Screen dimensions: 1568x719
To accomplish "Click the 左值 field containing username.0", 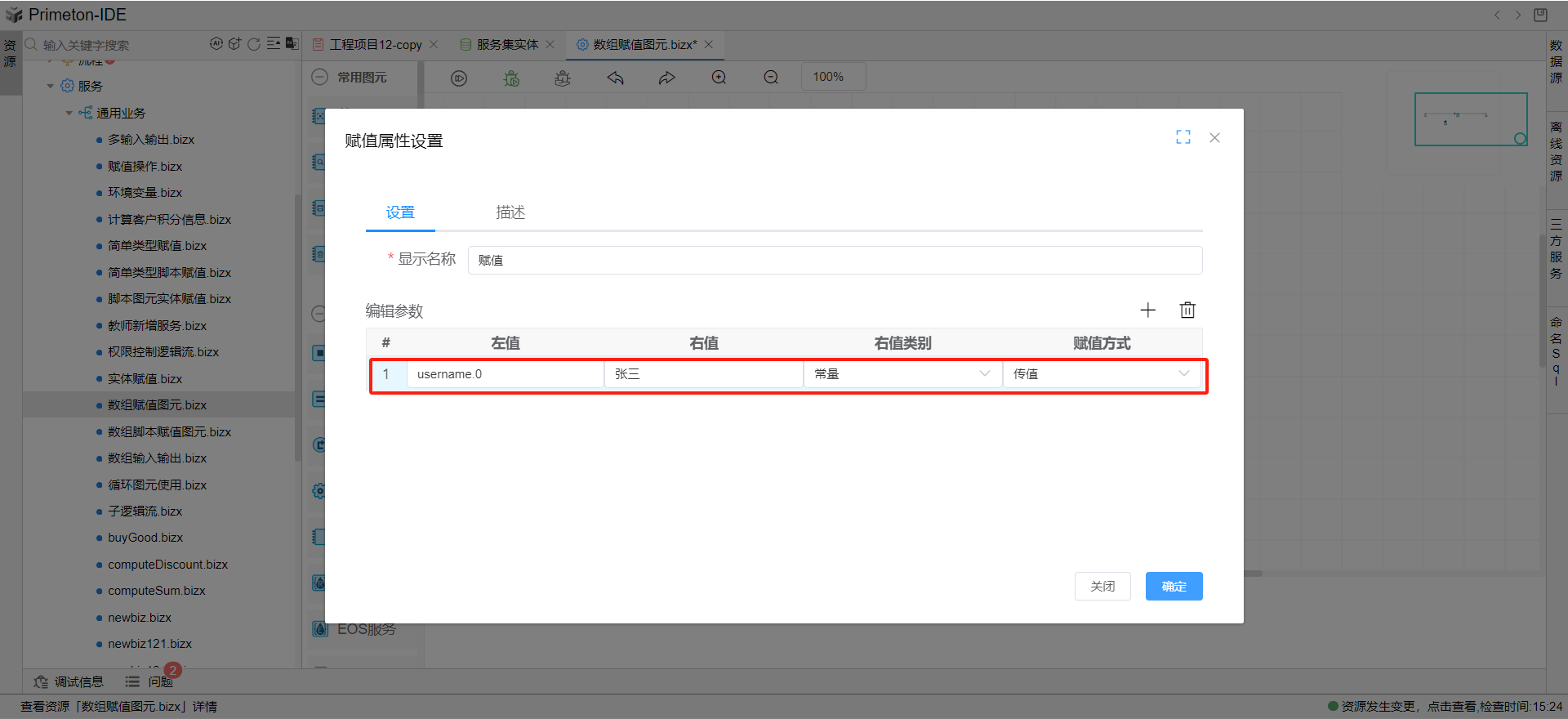I will click(505, 374).
